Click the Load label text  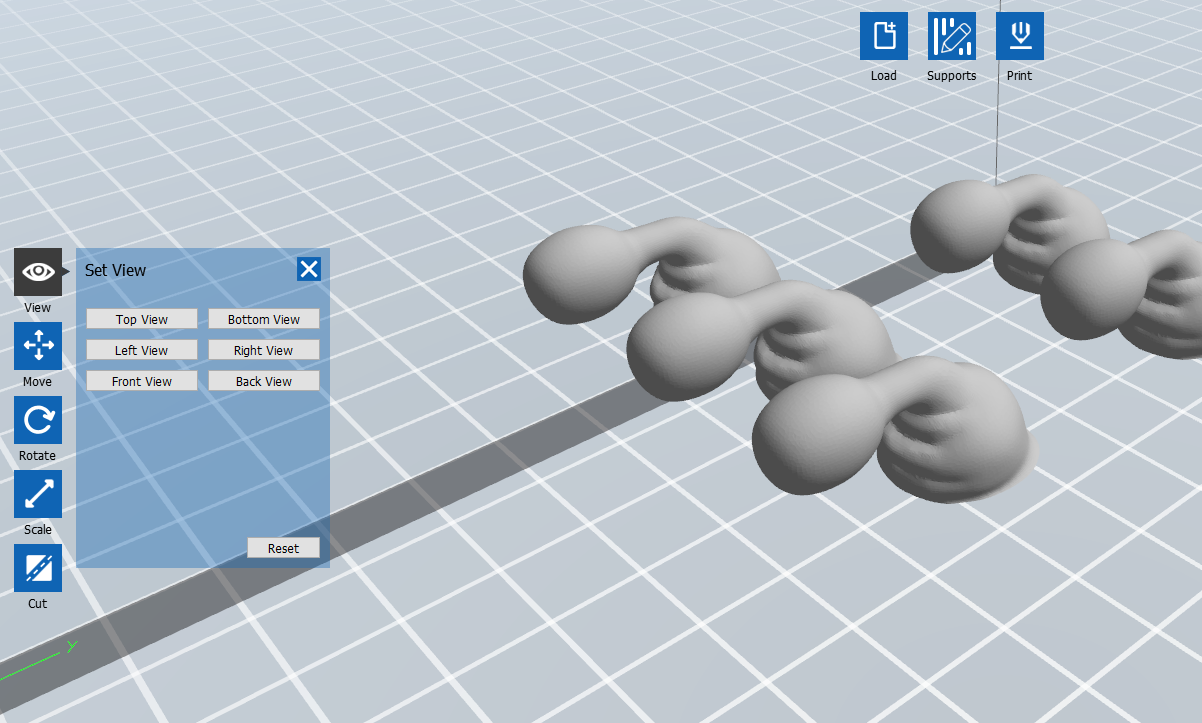point(884,76)
